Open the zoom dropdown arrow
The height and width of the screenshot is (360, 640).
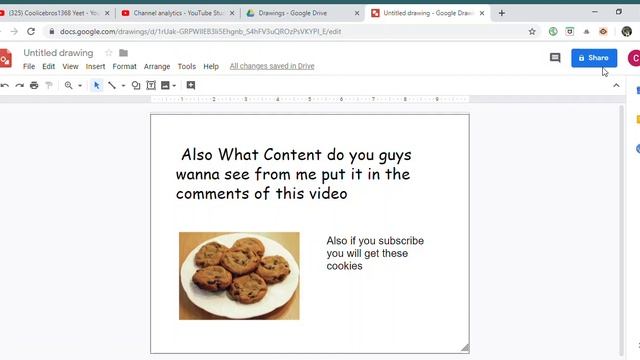80,86
